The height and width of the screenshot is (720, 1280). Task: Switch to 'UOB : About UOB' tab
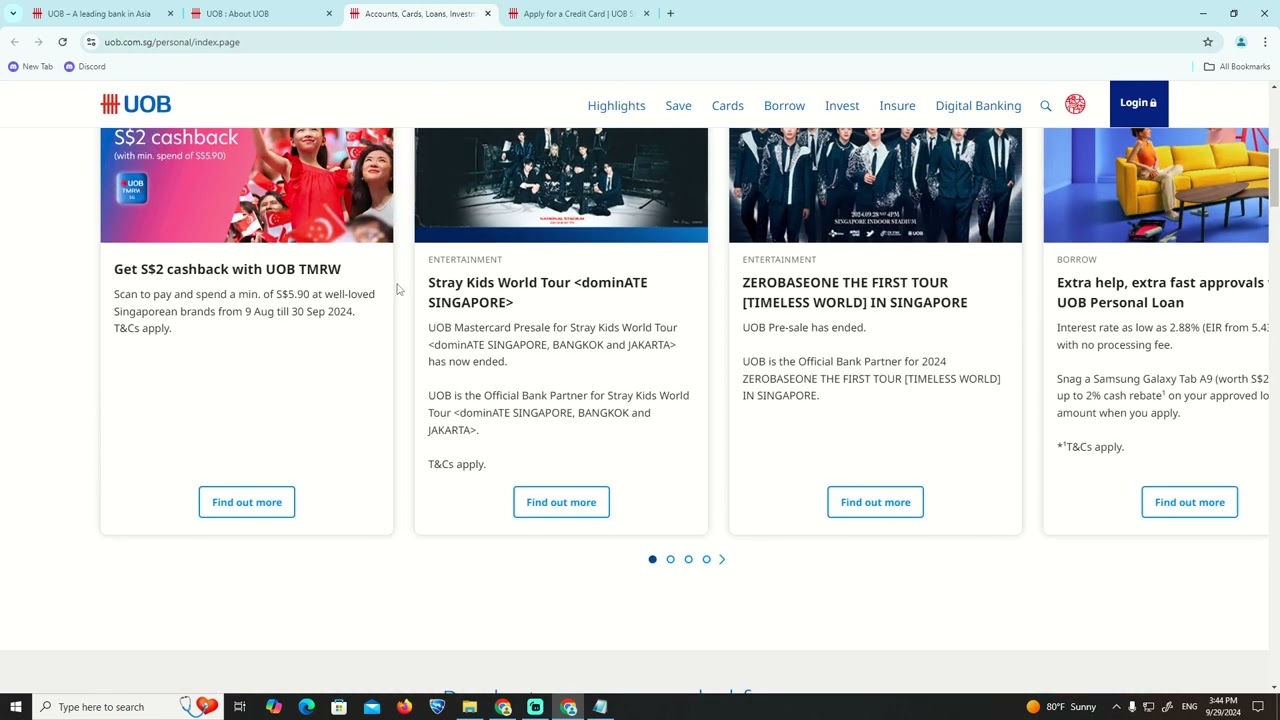pos(260,14)
